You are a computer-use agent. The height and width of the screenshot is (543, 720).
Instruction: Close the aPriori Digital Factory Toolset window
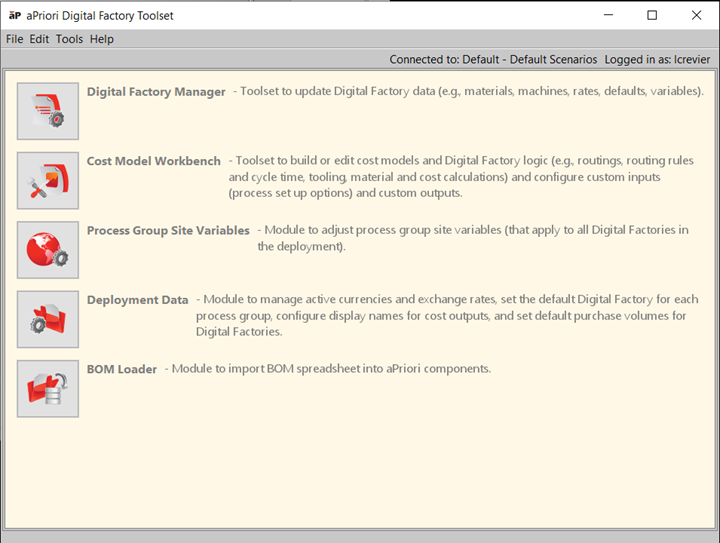pos(696,15)
